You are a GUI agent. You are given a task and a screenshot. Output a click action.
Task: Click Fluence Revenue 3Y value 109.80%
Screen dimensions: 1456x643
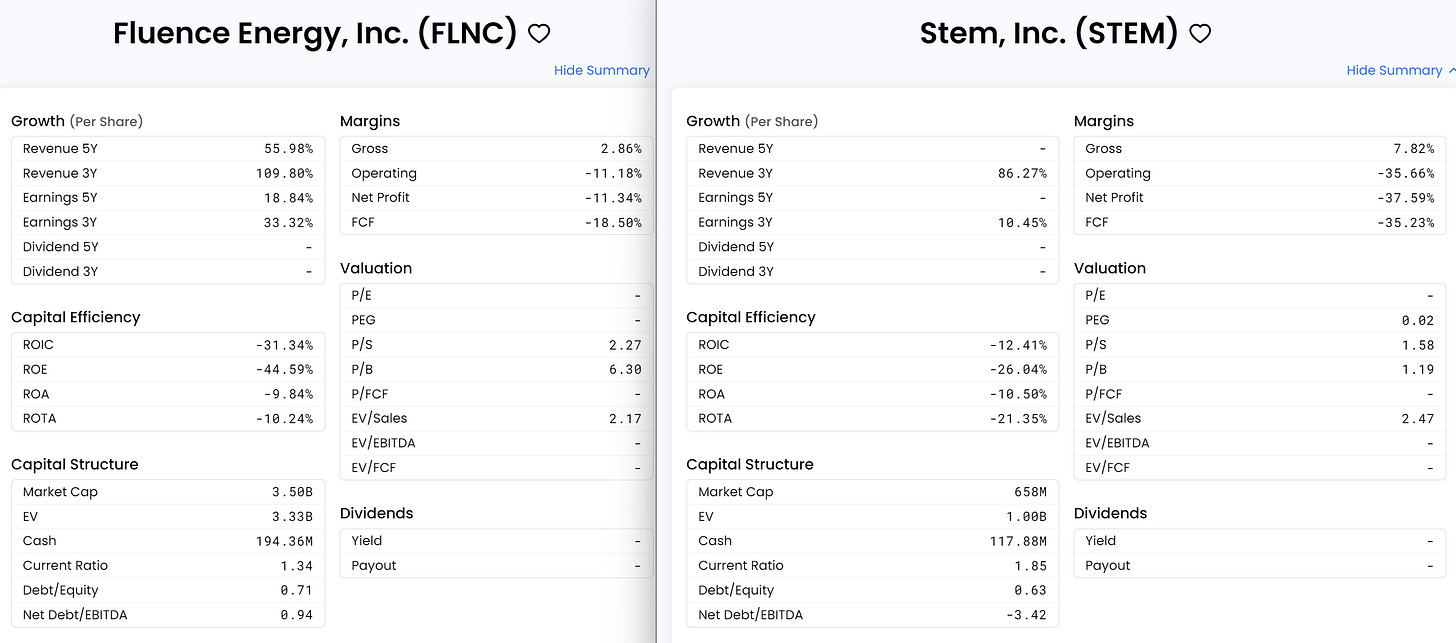click(x=284, y=173)
